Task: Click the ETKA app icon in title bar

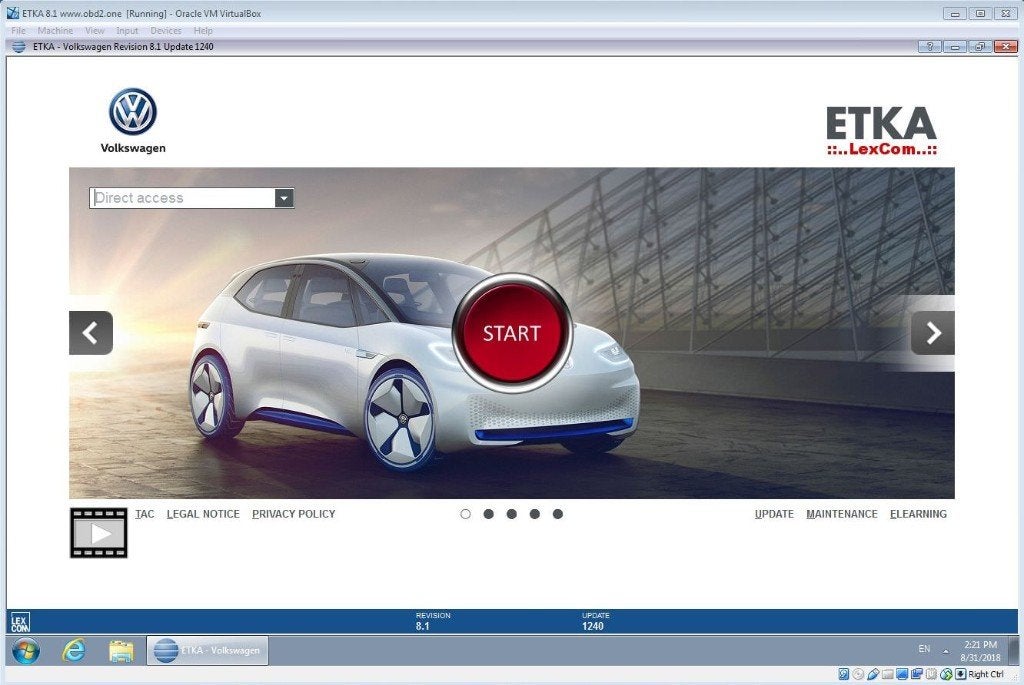Action: 19,46
